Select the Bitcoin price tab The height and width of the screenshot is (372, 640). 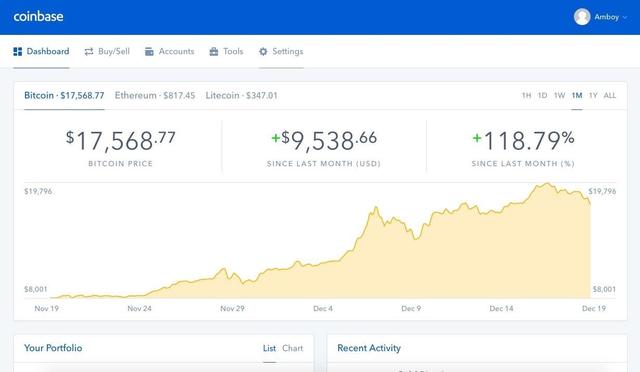[x=64, y=96]
